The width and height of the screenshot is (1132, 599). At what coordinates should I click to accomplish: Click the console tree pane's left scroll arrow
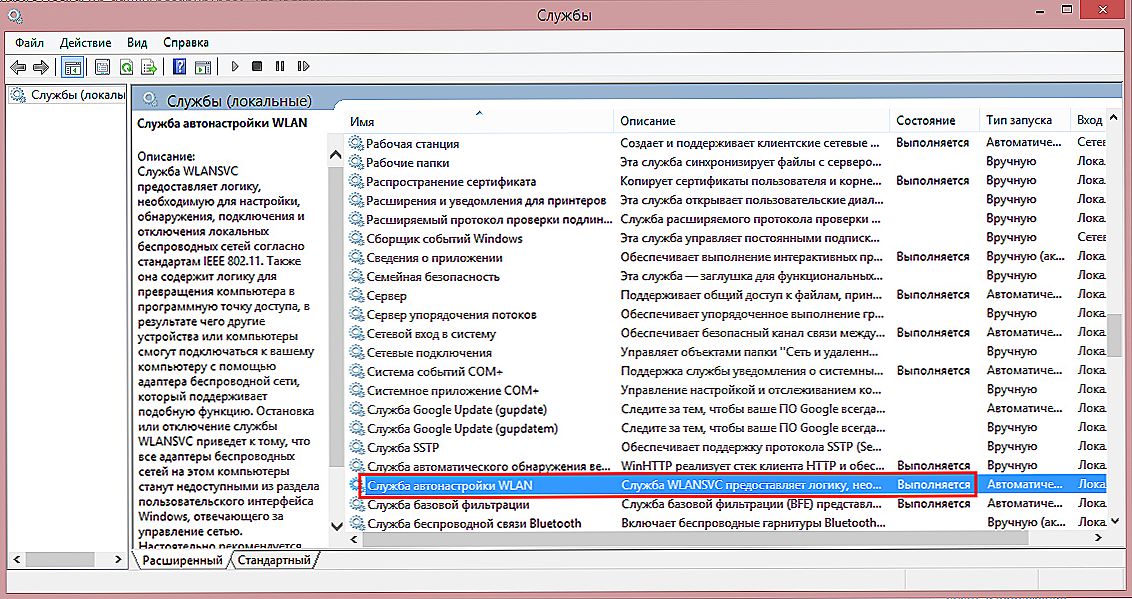pyautogui.click(x=17, y=560)
